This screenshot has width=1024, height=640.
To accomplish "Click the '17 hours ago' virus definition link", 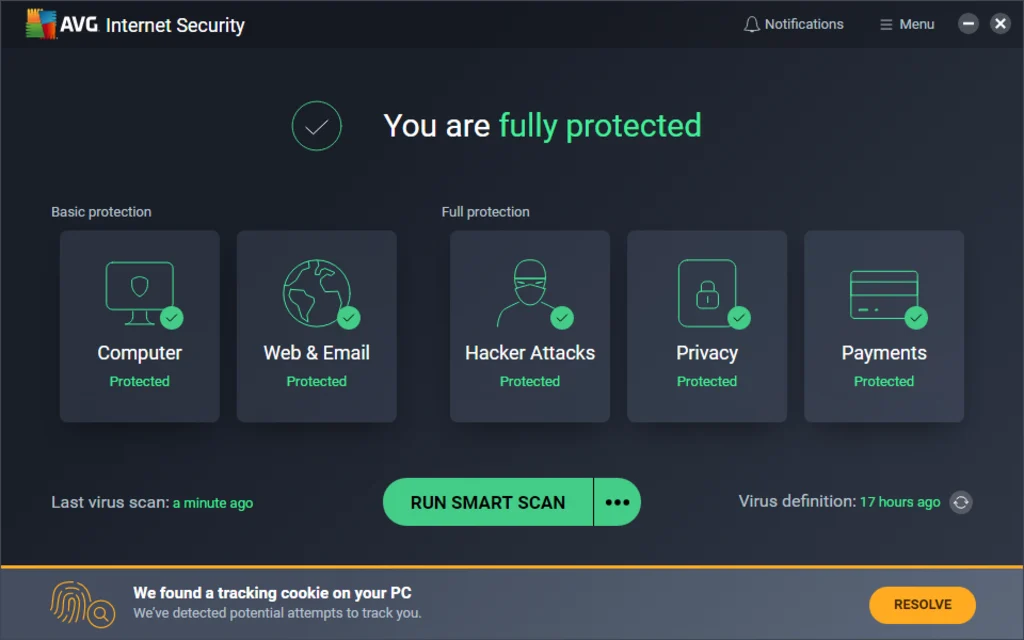I will click(899, 502).
